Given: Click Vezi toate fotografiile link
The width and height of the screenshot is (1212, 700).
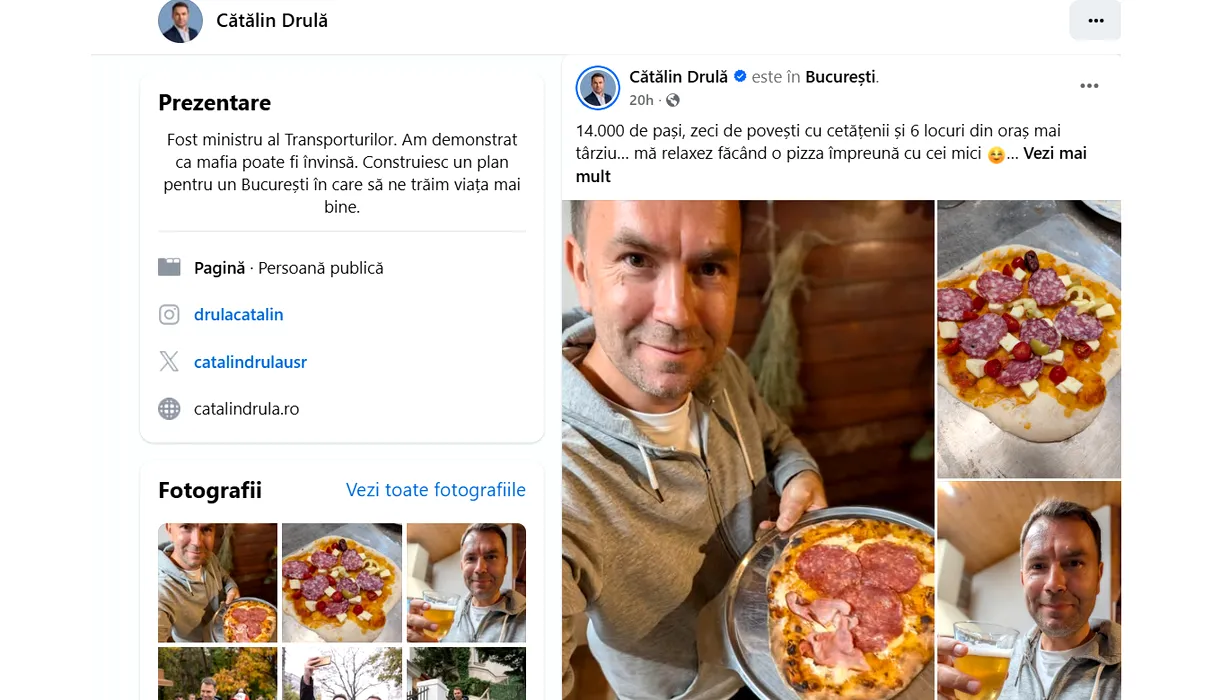Looking at the screenshot, I should pyautogui.click(x=435, y=490).
